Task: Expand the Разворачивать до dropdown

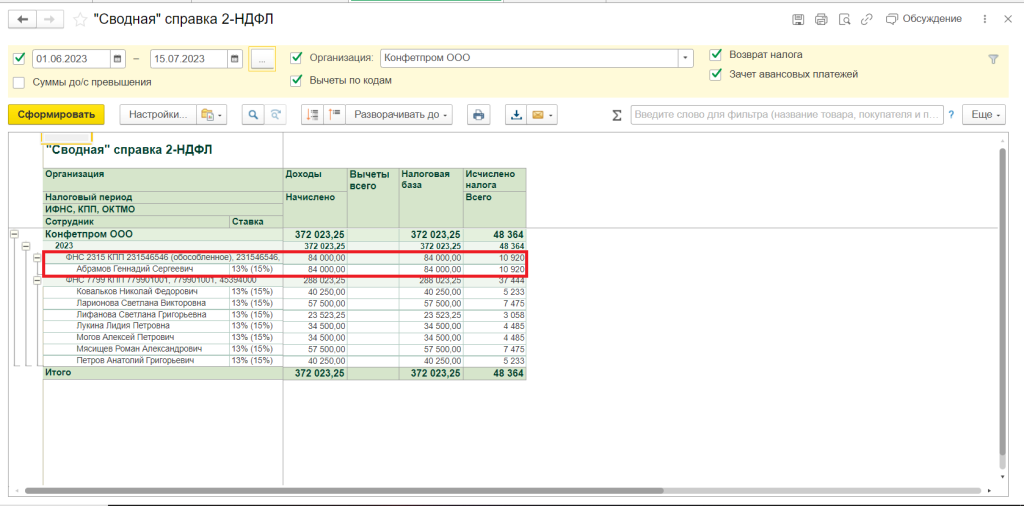Action: coord(400,115)
